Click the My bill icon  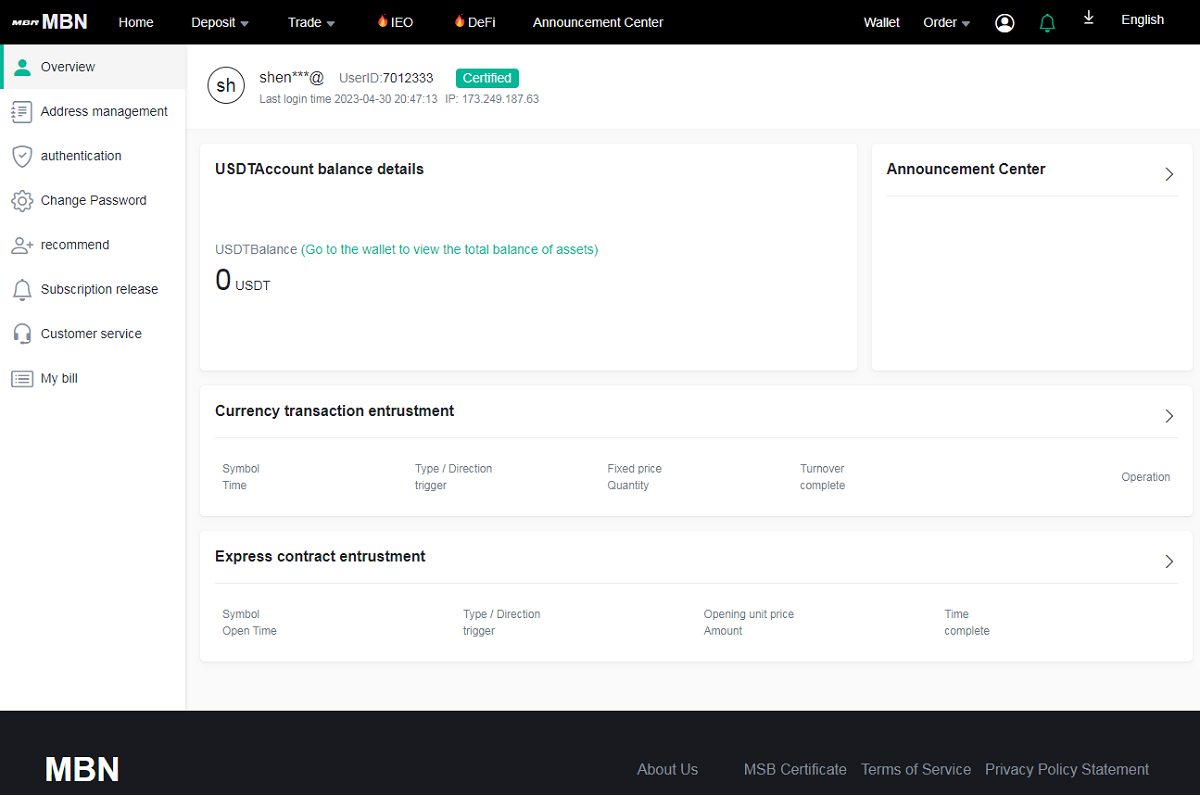click(x=21, y=379)
